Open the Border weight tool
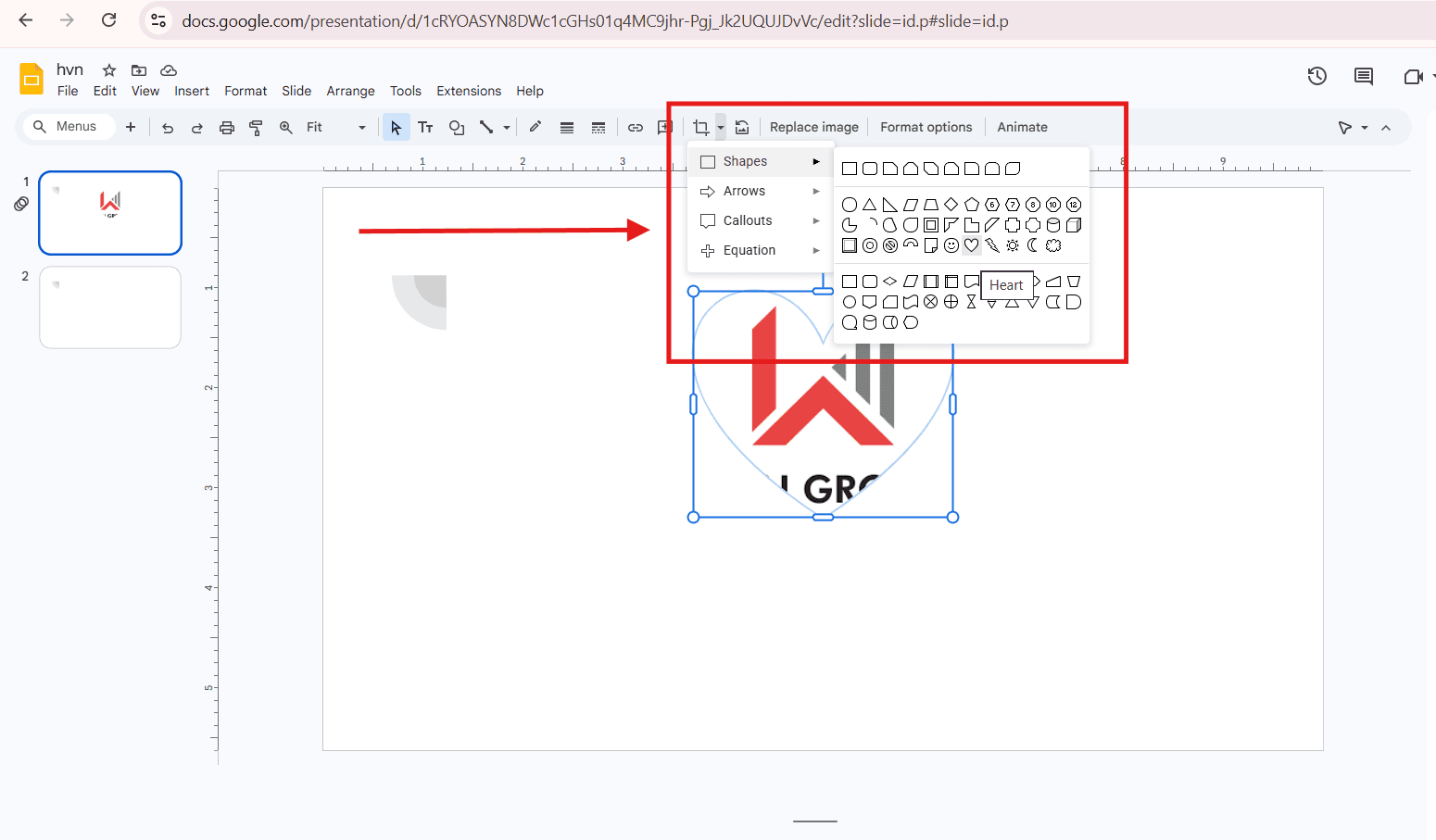 pos(567,128)
